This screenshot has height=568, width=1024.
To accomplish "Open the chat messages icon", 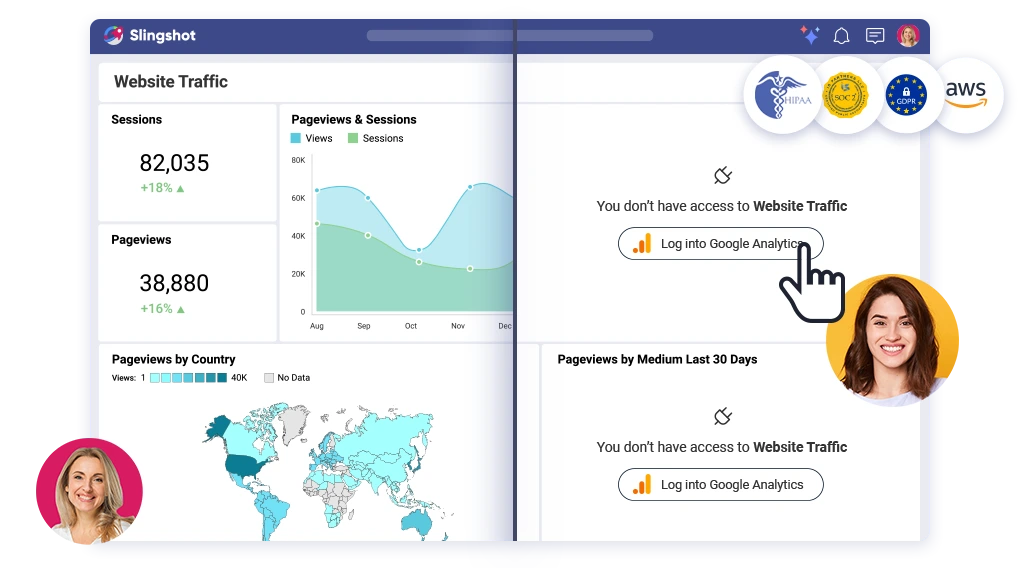I will click(x=875, y=36).
